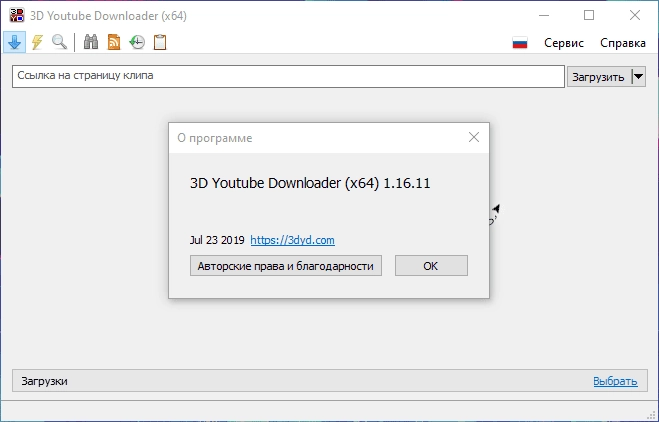
Task: Click the lightning bolt quick download icon
Action: 37,42
